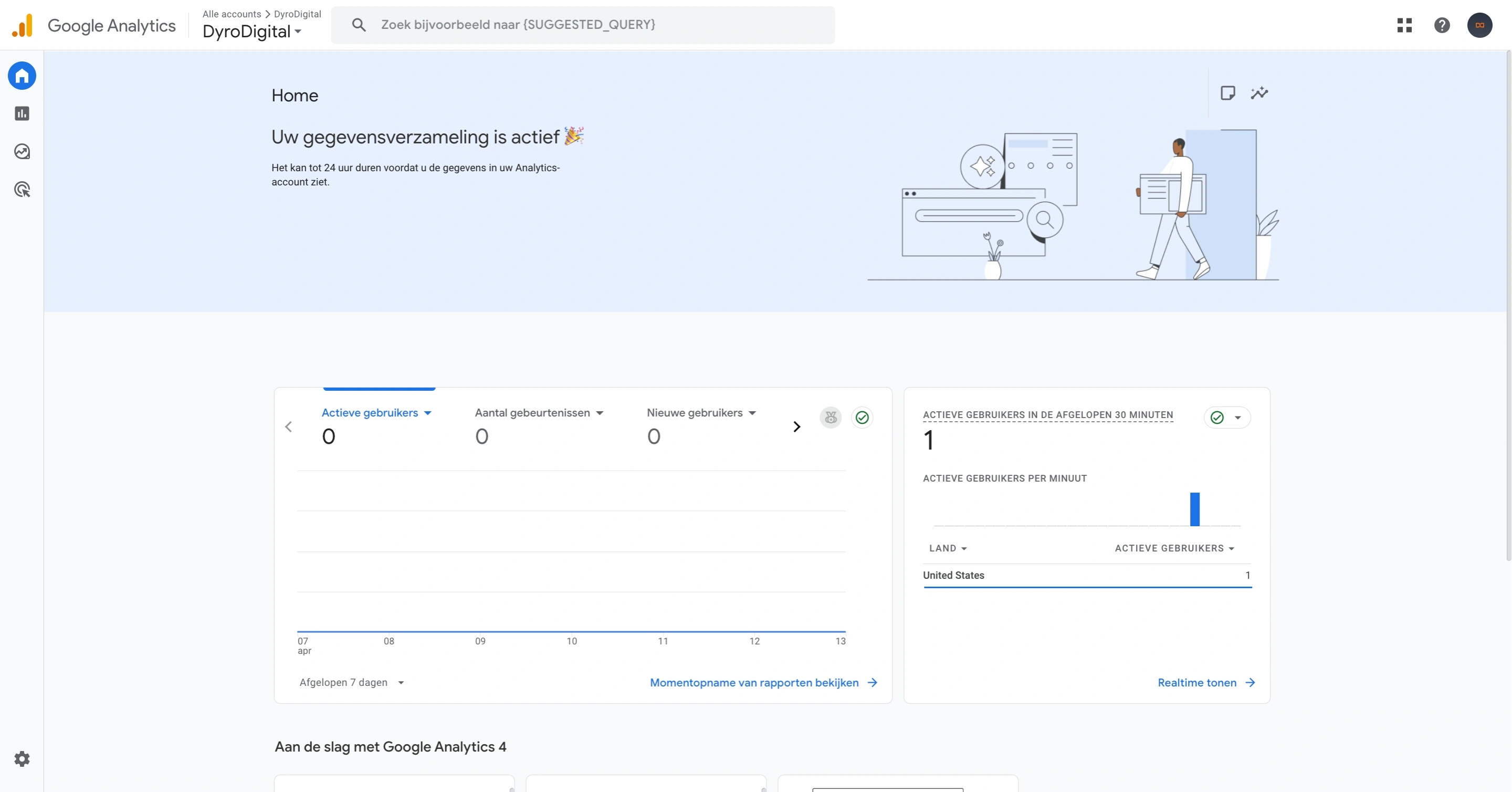Open DyroDigital property selector dropdown
The image size is (1512, 792).
tap(252, 32)
